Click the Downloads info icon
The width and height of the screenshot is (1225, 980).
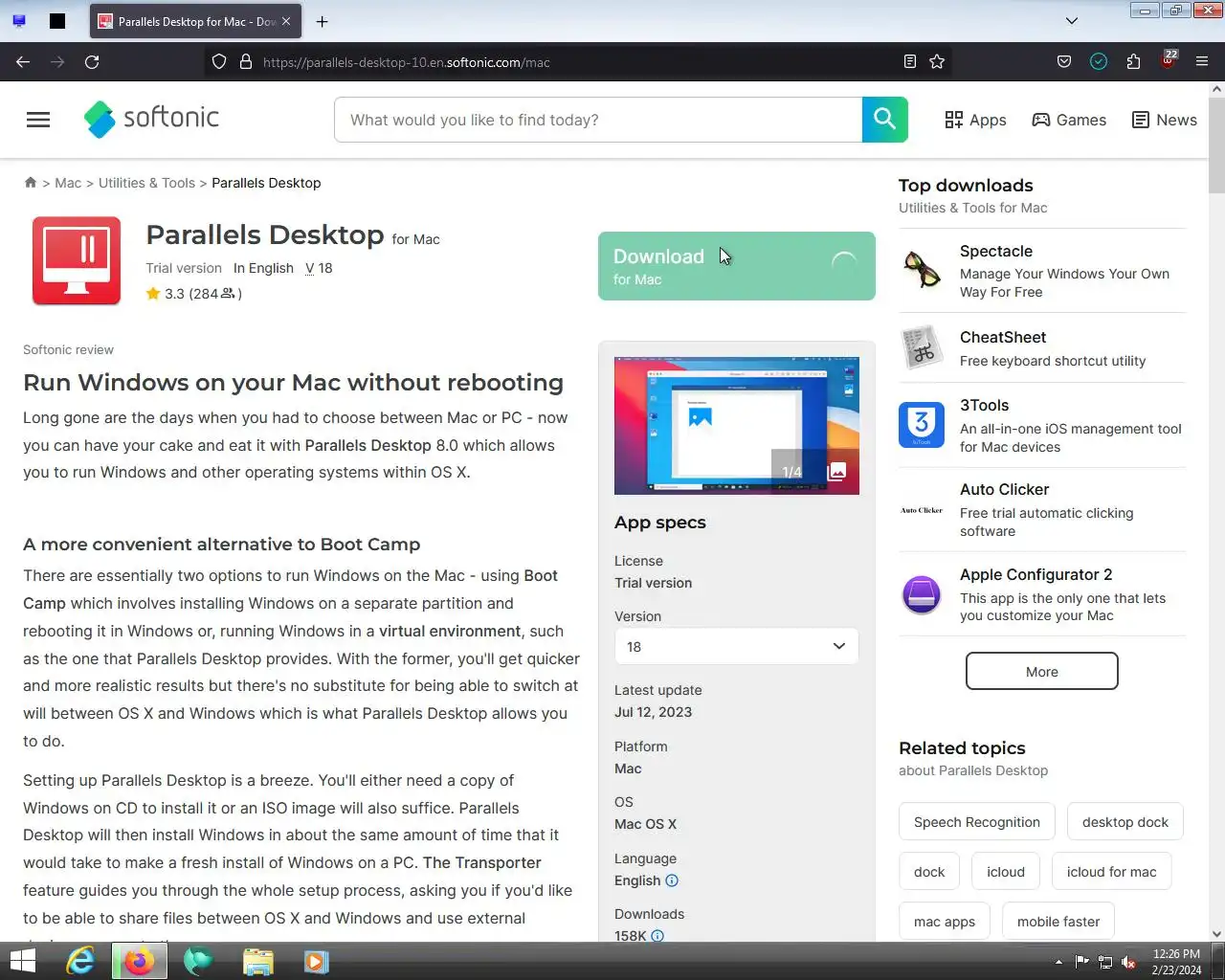(657, 936)
